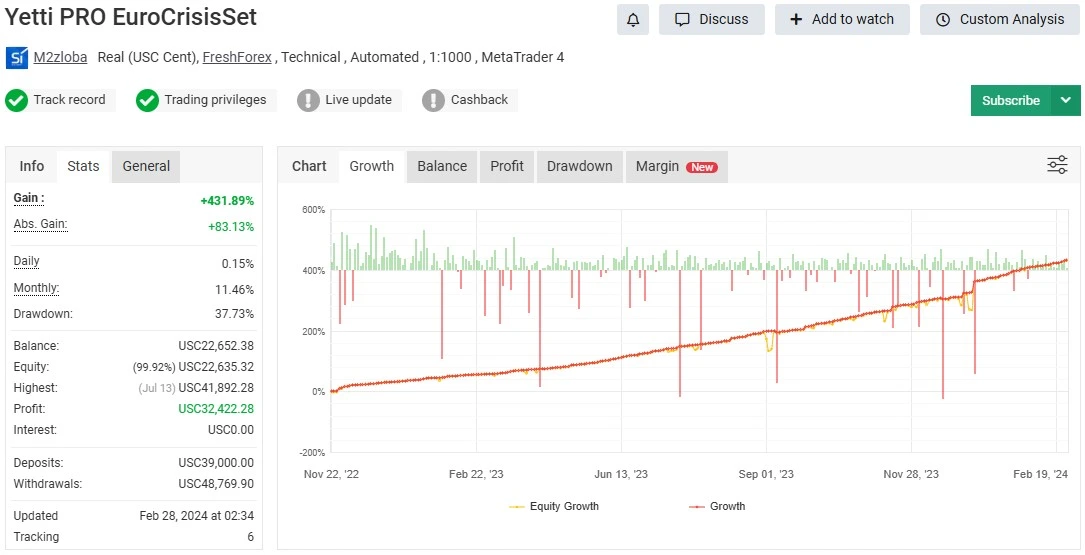Switch to the General info tab
Image resolution: width=1085 pixels, height=555 pixels.
pyautogui.click(x=146, y=166)
